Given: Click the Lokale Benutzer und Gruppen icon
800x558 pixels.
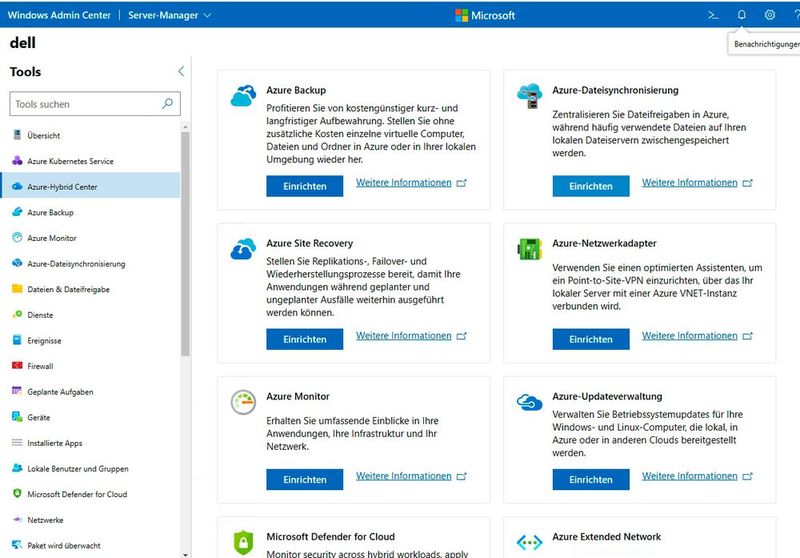Looking at the screenshot, I should (17, 468).
